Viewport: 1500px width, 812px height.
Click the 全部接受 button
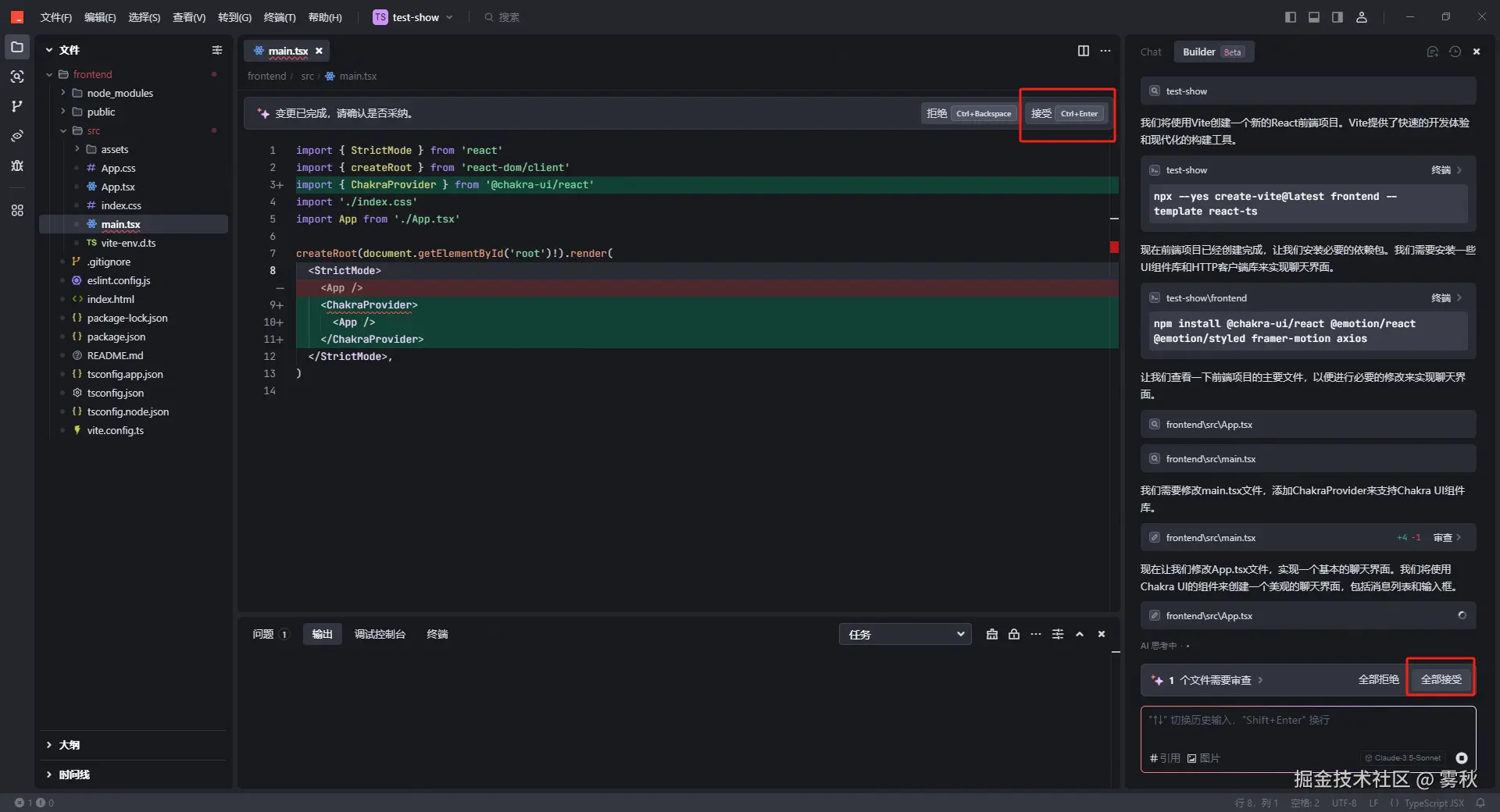(x=1441, y=679)
